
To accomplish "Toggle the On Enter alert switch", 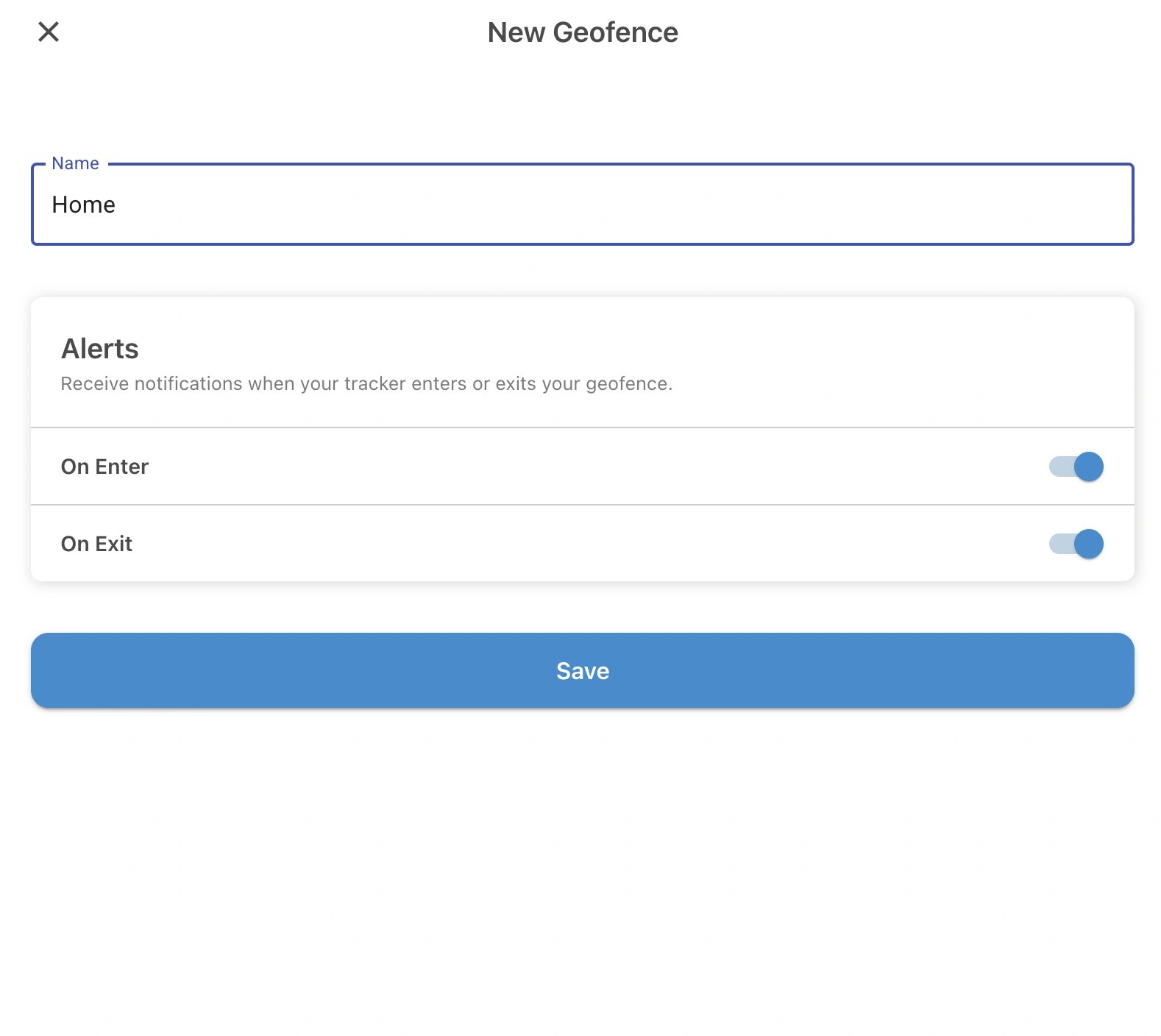I will [1076, 466].
